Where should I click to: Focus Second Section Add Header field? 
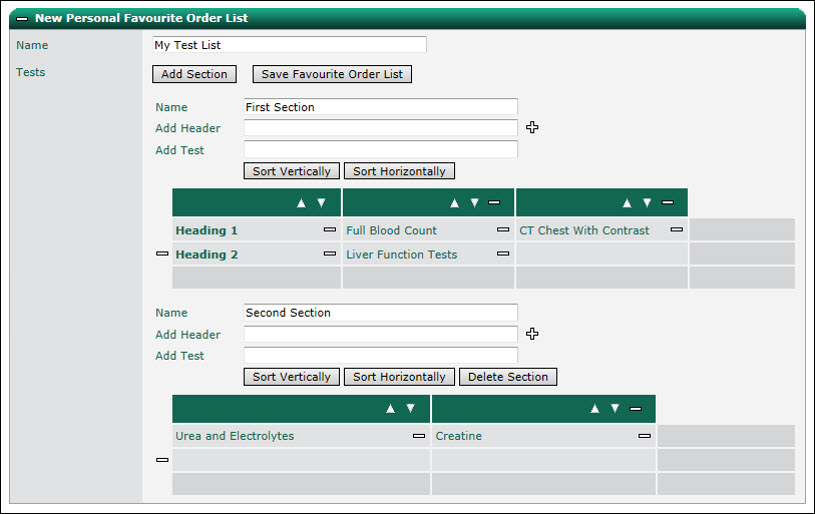click(380, 334)
